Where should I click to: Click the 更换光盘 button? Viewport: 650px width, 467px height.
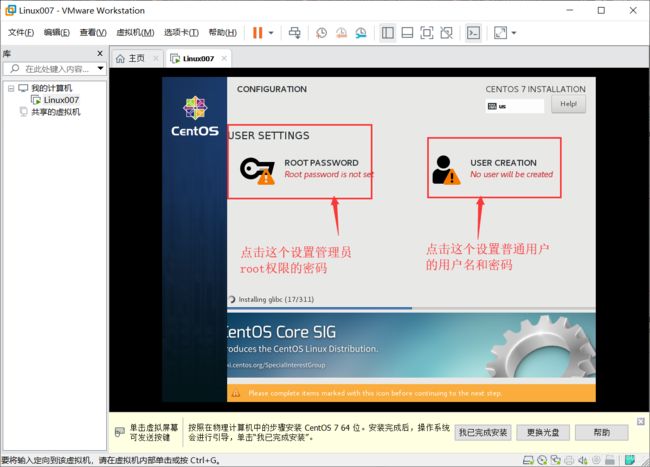pyautogui.click(x=543, y=433)
